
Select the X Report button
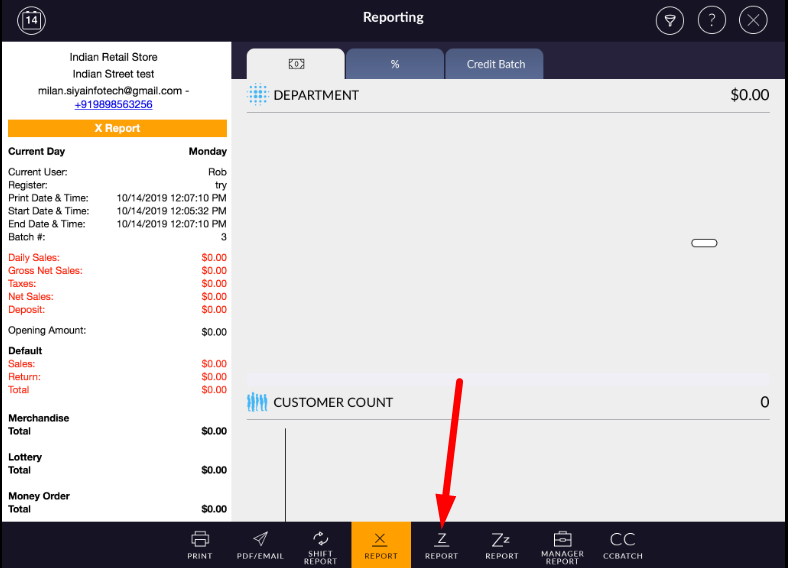tap(380, 544)
